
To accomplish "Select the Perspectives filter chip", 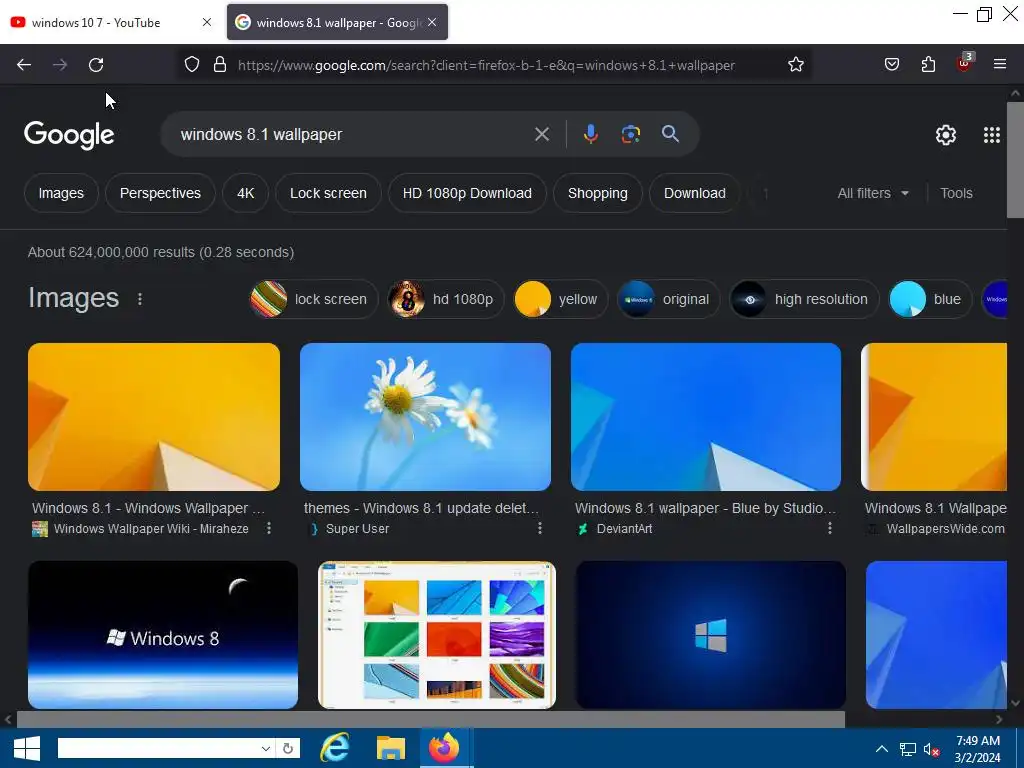I will pyautogui.click(x=160, y=193).
